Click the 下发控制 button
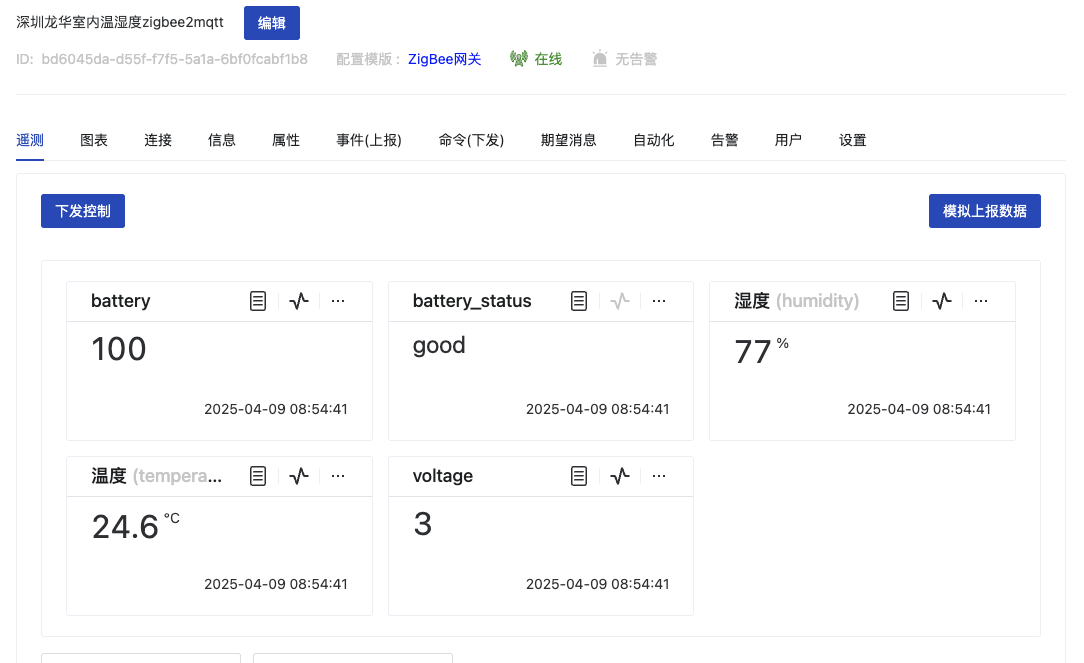The width and height of the screenshot is (1084, 663). 83,211
